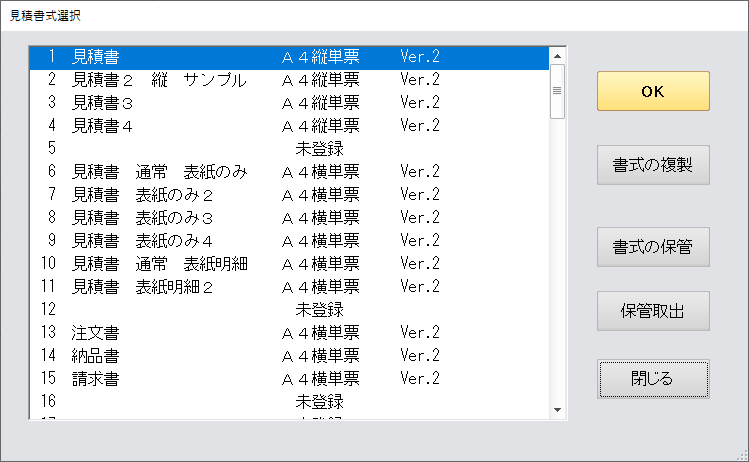Click the OK button

click(652, 91)
